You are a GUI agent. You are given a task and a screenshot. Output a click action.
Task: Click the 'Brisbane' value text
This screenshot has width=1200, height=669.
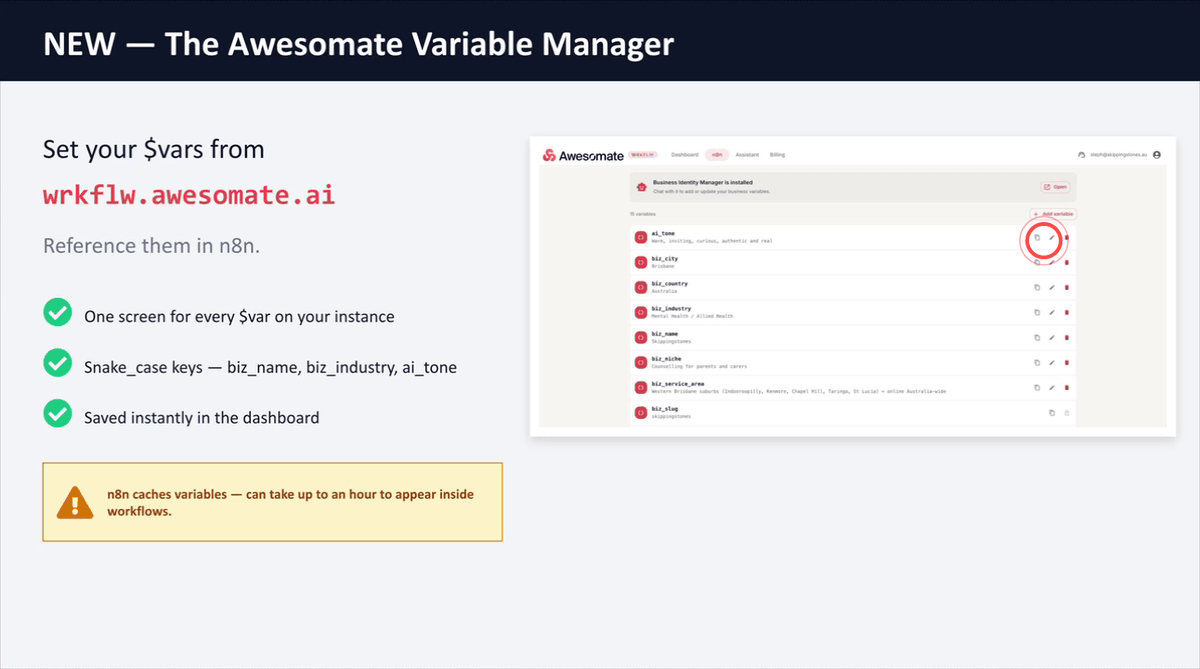(x=664, y=266)
